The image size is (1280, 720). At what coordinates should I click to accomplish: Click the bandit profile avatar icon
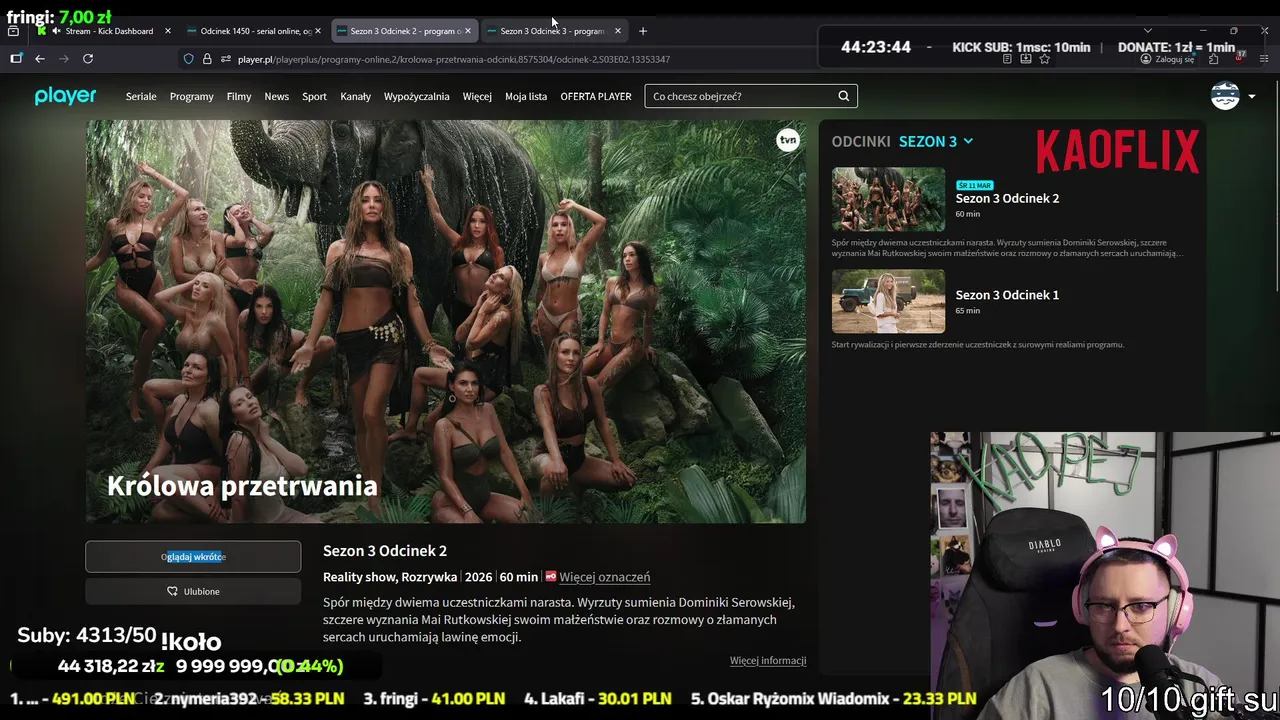[1225, 96]
